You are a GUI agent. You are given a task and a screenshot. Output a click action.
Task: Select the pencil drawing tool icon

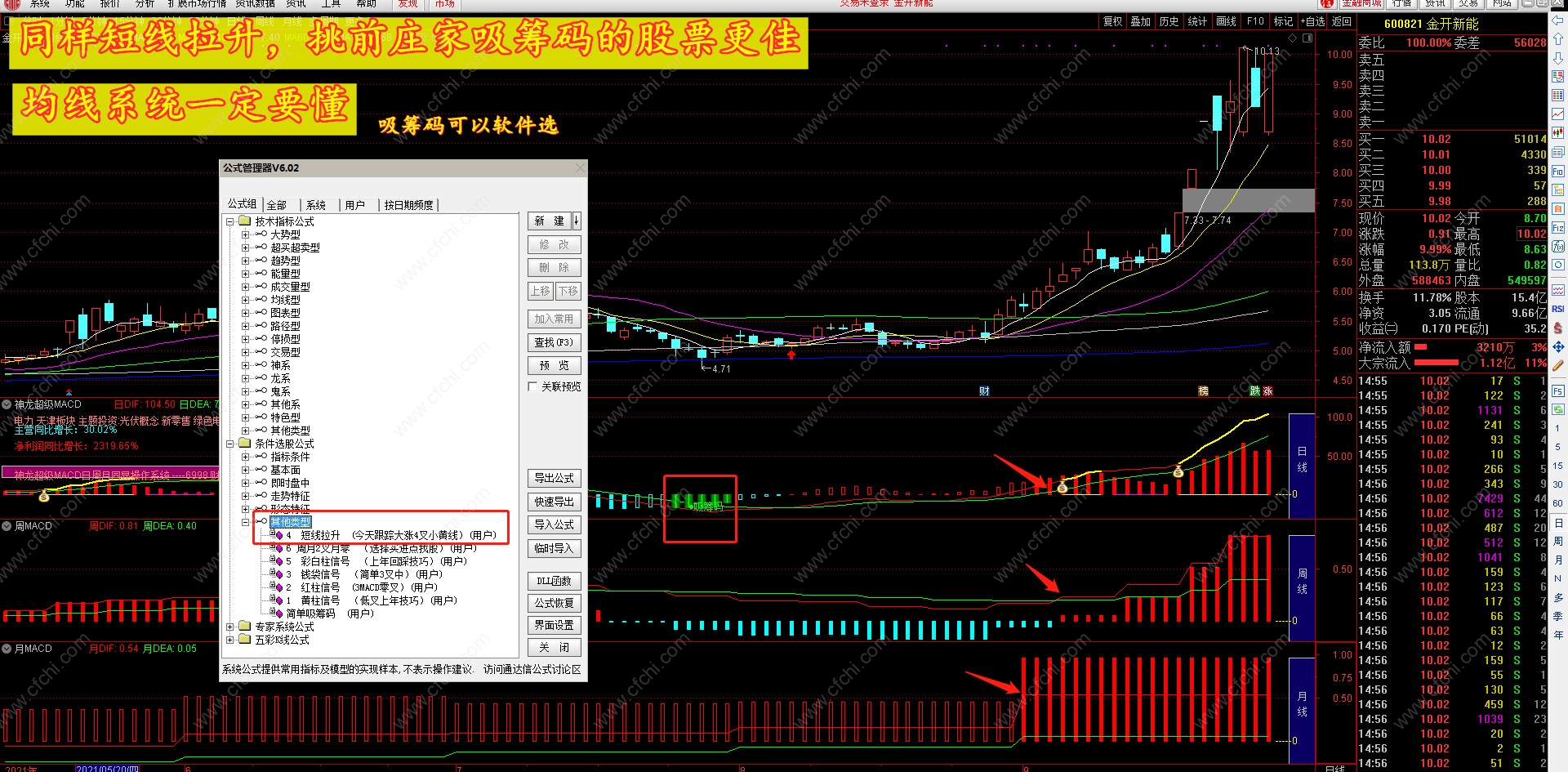1557,366
